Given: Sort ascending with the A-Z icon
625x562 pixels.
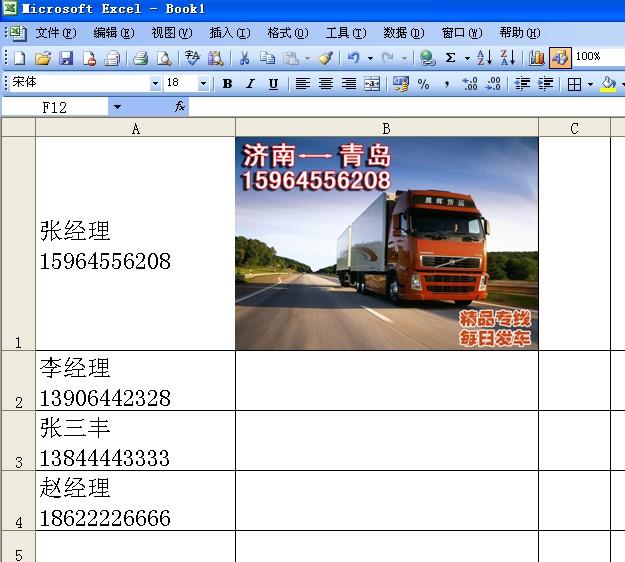Looking at the screenshot, I should 485,59.
